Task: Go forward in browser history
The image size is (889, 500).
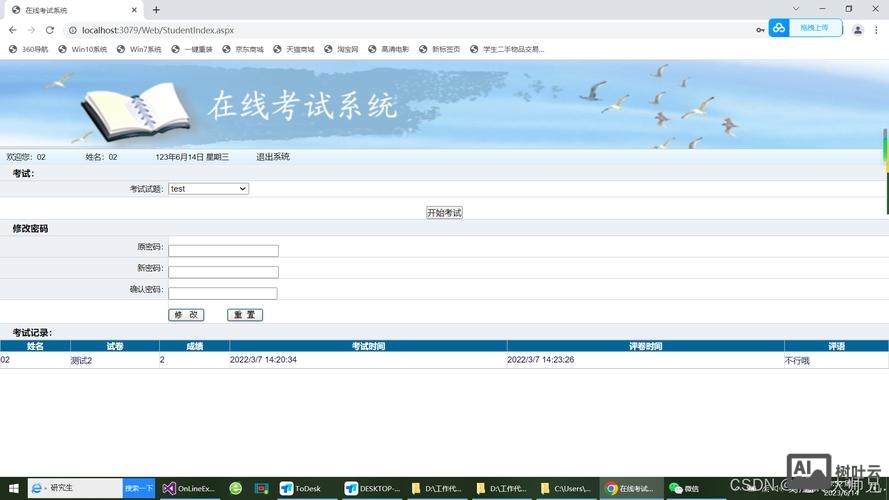Action: (31, 30)
